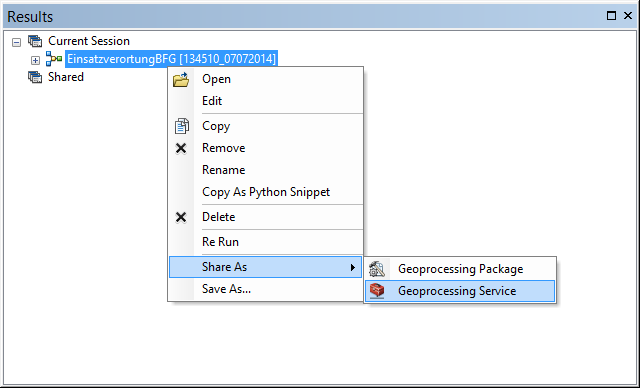Screen dimensions: 640x388
Task: Click the red Geoprocessing Service toolbox icon
Action: tap(377, 291)
